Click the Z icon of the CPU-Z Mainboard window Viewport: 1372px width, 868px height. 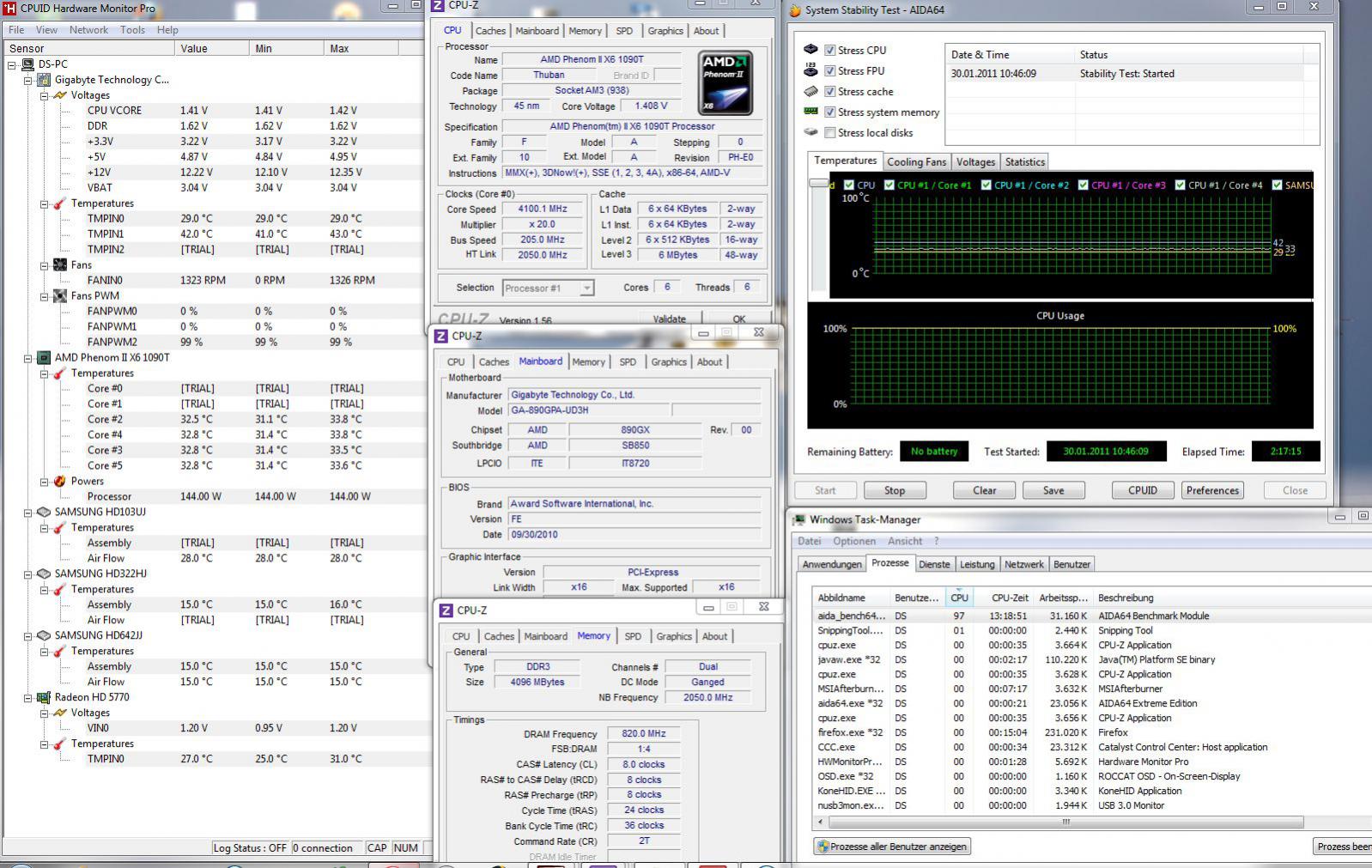(440, 336)
